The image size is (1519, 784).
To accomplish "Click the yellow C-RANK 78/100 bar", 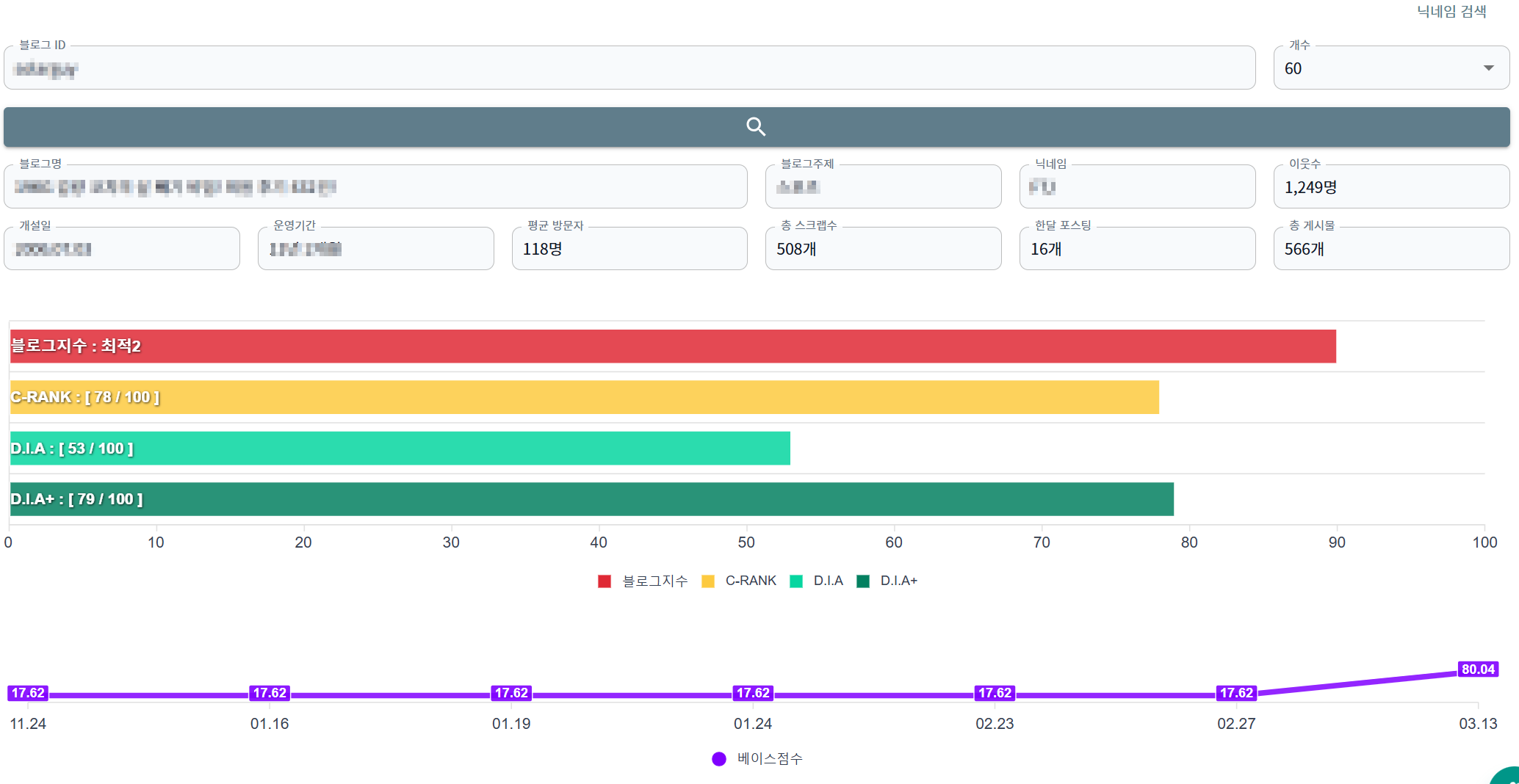I will (585, 397).
